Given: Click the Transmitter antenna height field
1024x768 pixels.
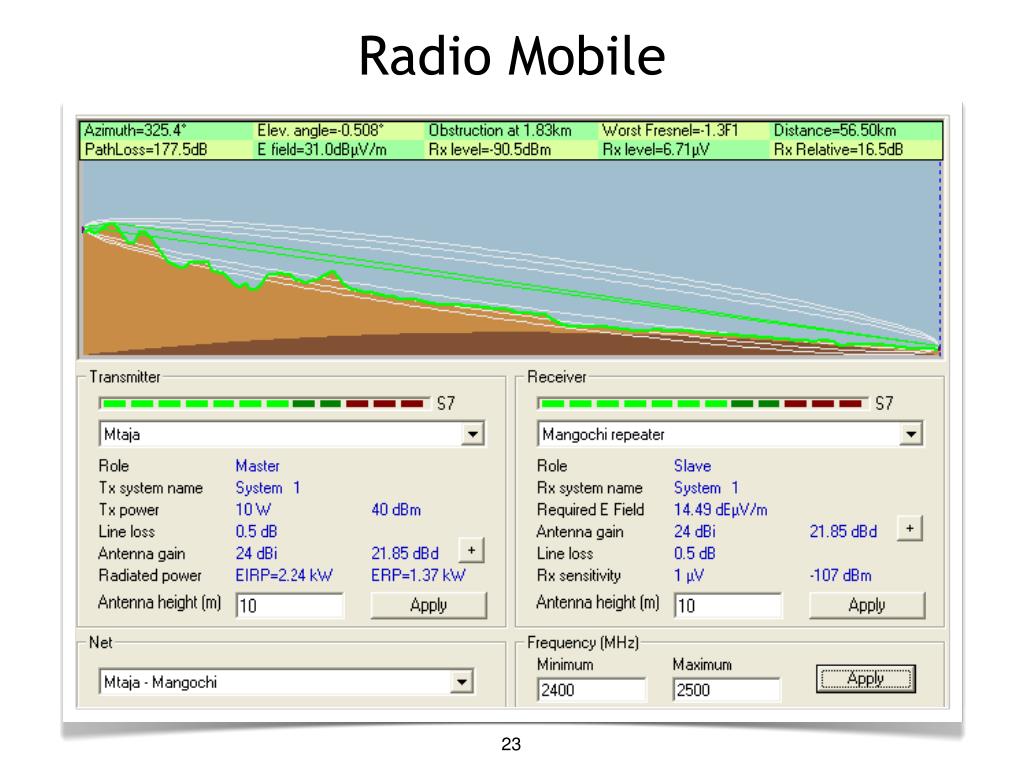Looking at the screenshot, I should click(289, 605).
